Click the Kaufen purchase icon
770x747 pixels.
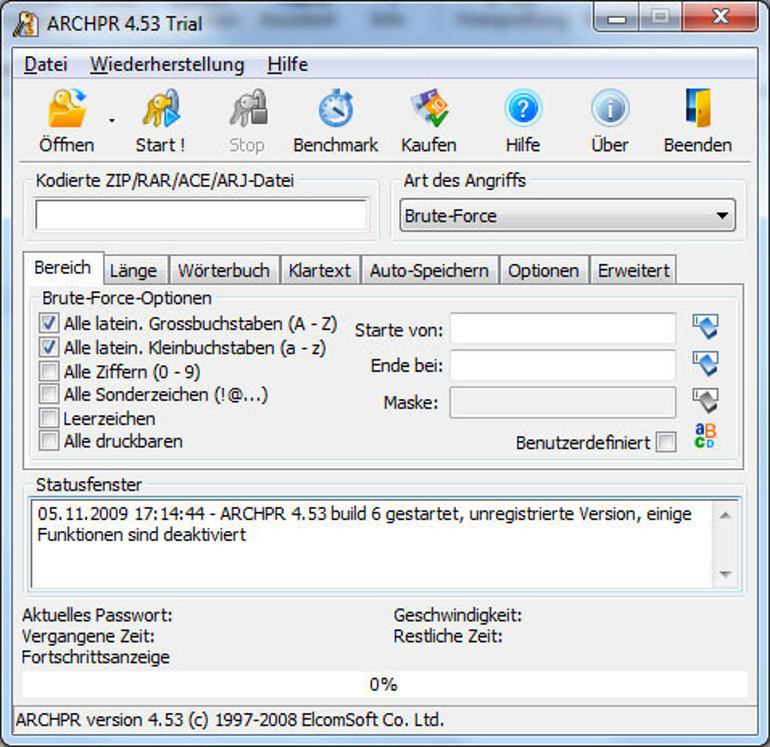430,108
